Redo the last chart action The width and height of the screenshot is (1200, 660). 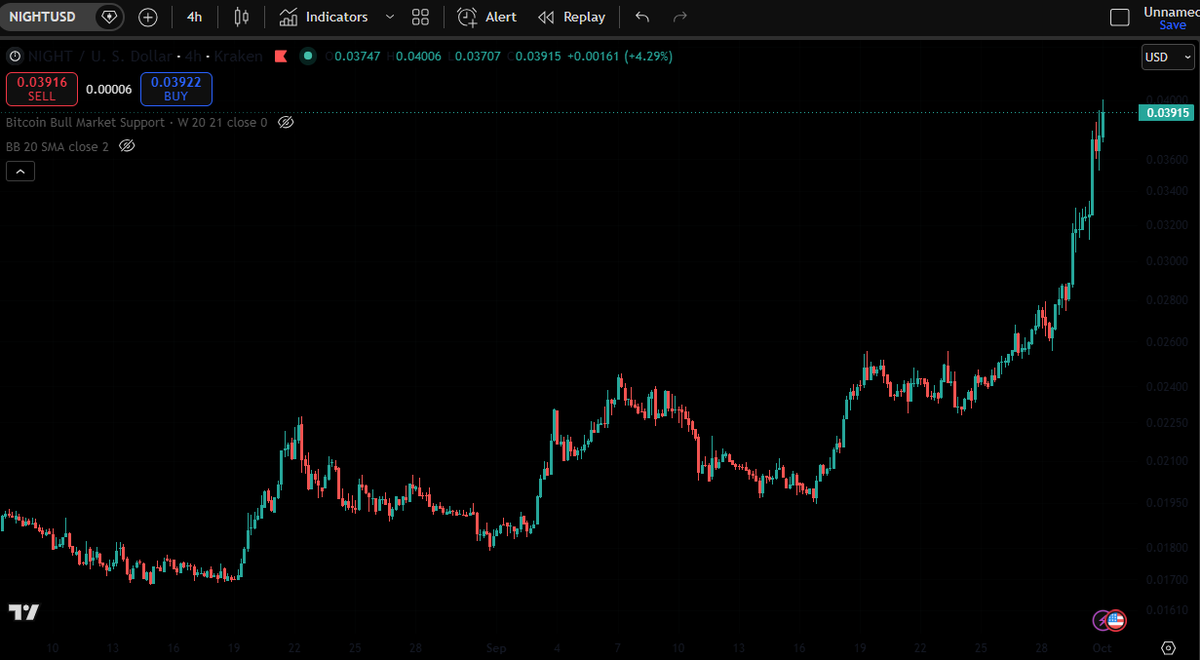click(680, 17)
